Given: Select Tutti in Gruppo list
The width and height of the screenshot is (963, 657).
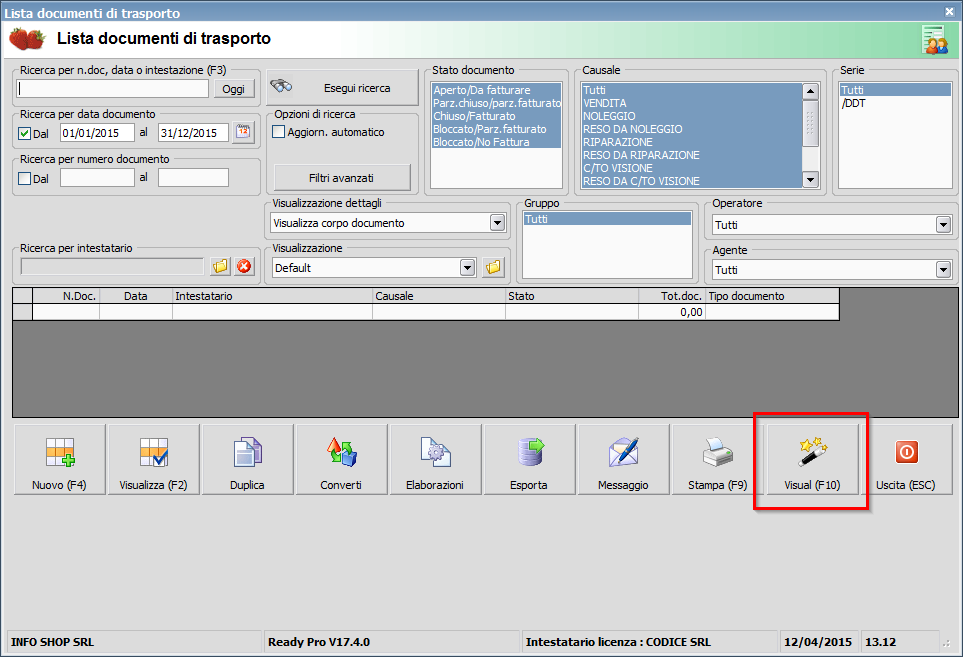Looking at the screenshot, I should click(607, 219).
